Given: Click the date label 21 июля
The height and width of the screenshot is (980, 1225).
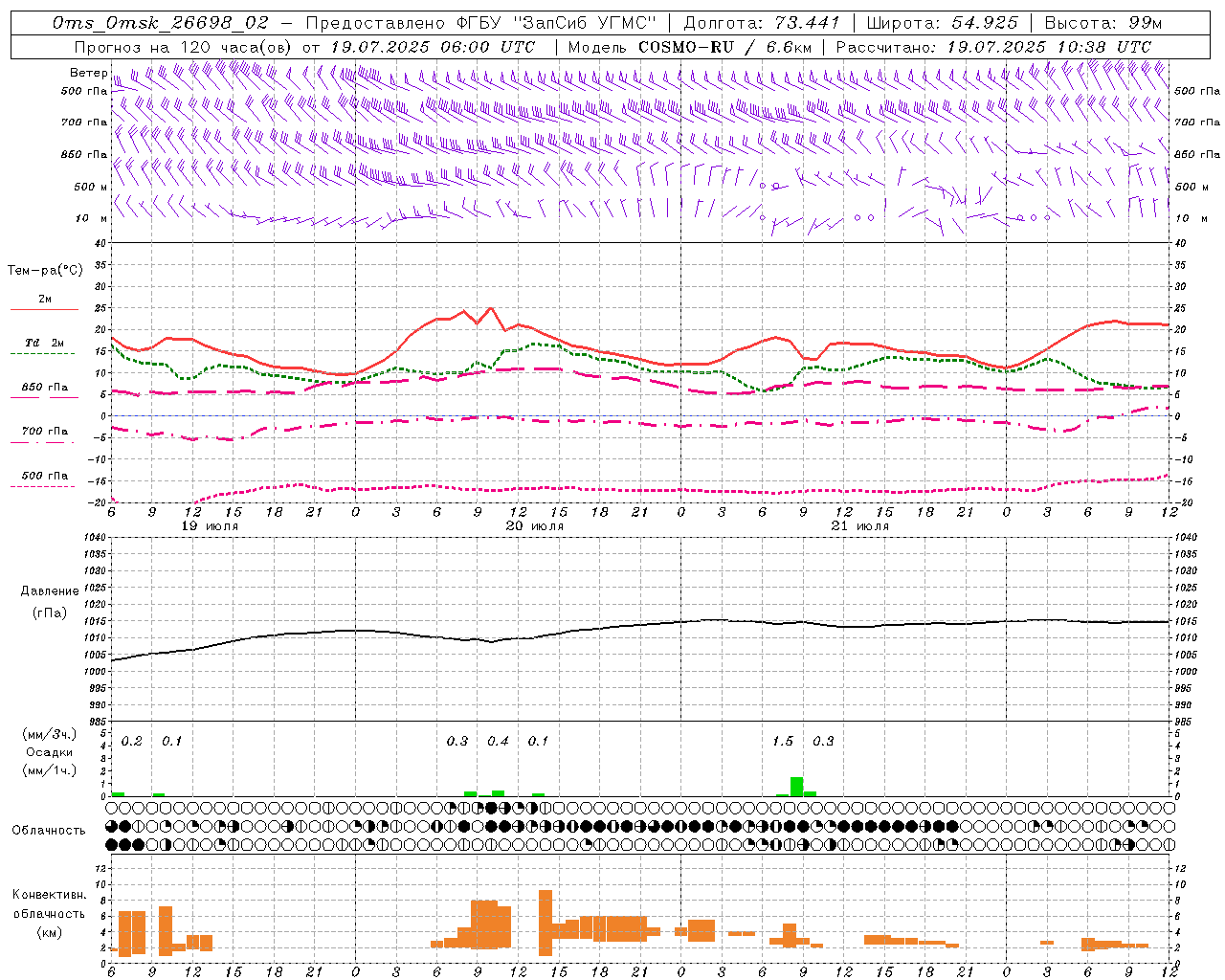Looking at the screenshot, I should (860, 526).
